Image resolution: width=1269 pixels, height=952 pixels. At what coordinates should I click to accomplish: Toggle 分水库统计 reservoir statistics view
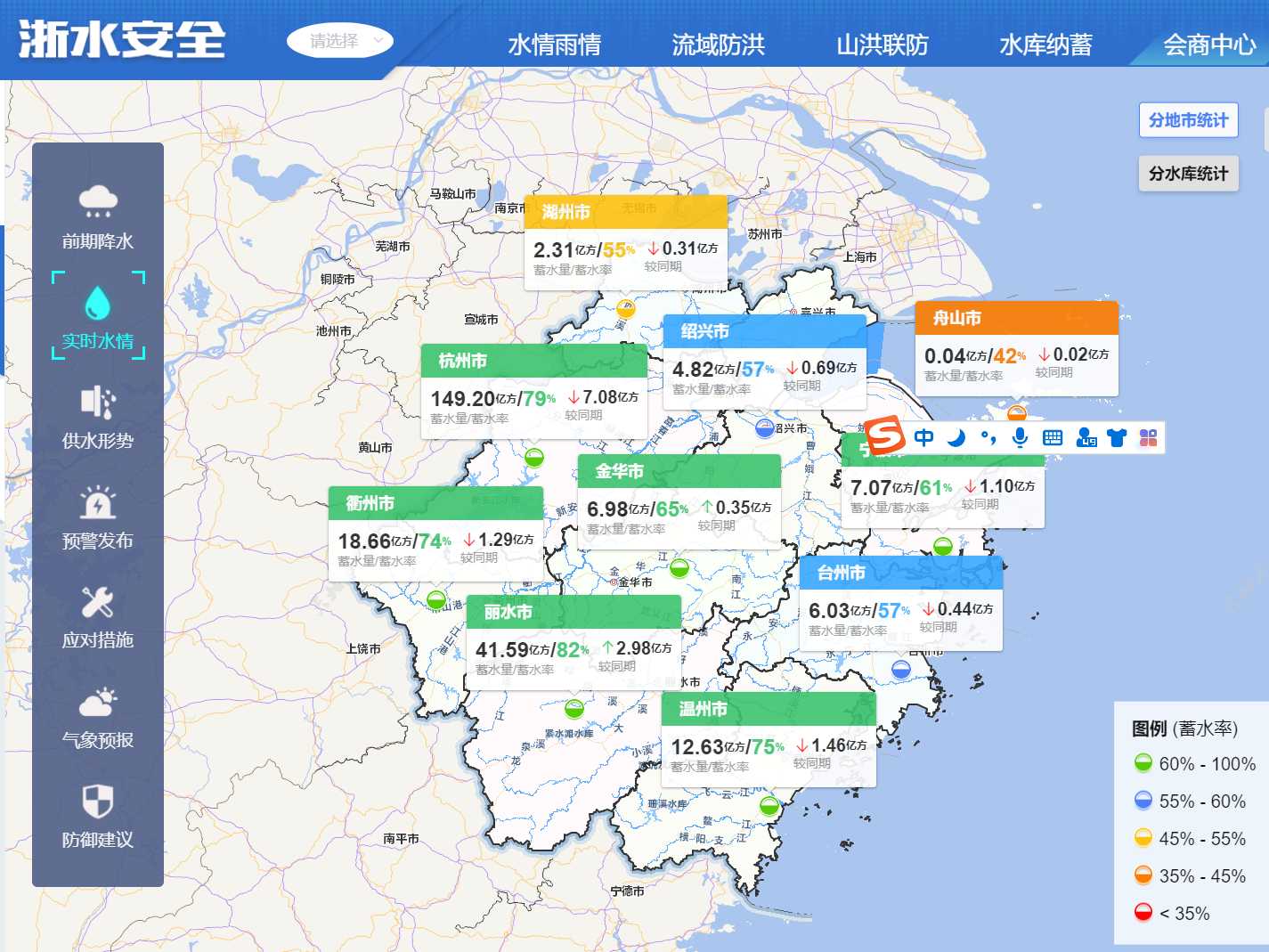1188,174
